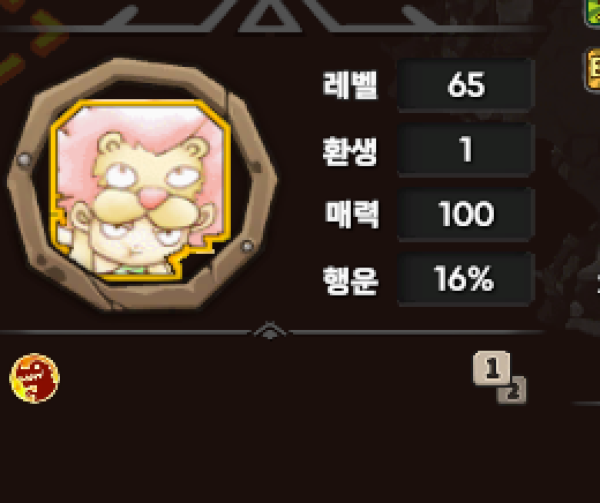Click the 레벨 stat label
Screen dimensions: 600x503
pos(350,85)
